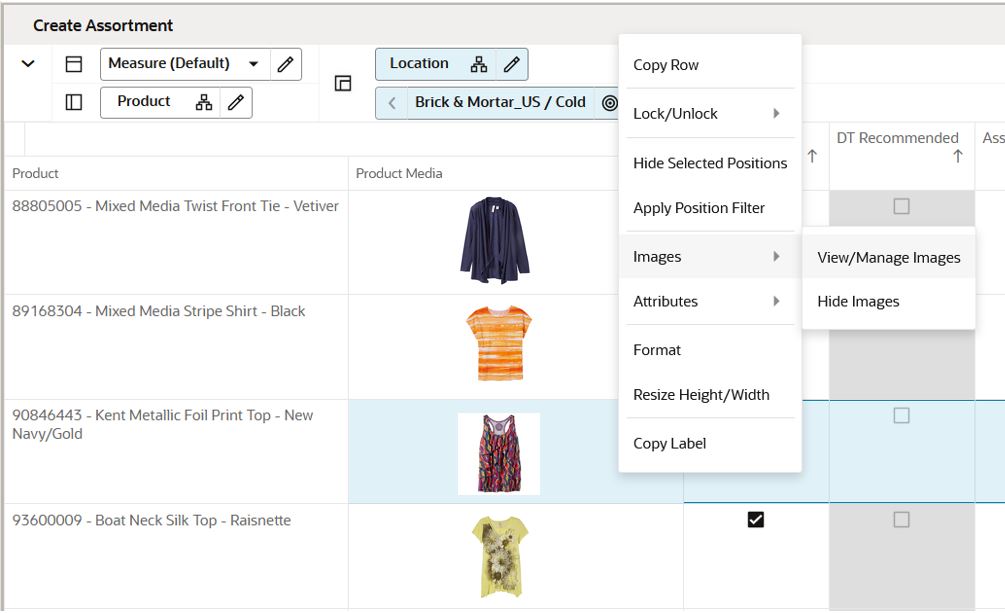
Task: Select Hide Selected Positions
Action: tap(710, 163)
